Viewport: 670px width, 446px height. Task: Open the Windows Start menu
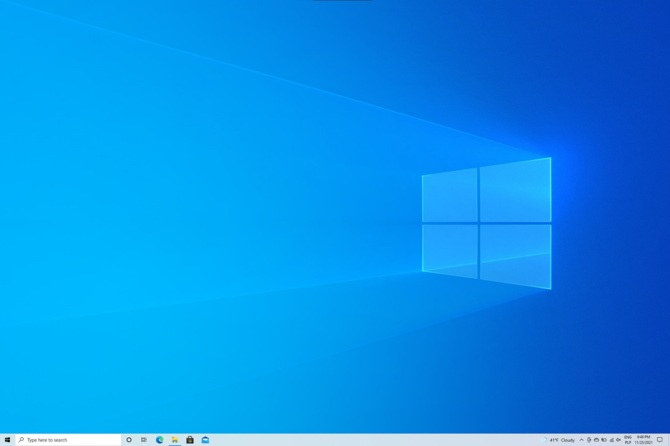click(x=7, y=440)
